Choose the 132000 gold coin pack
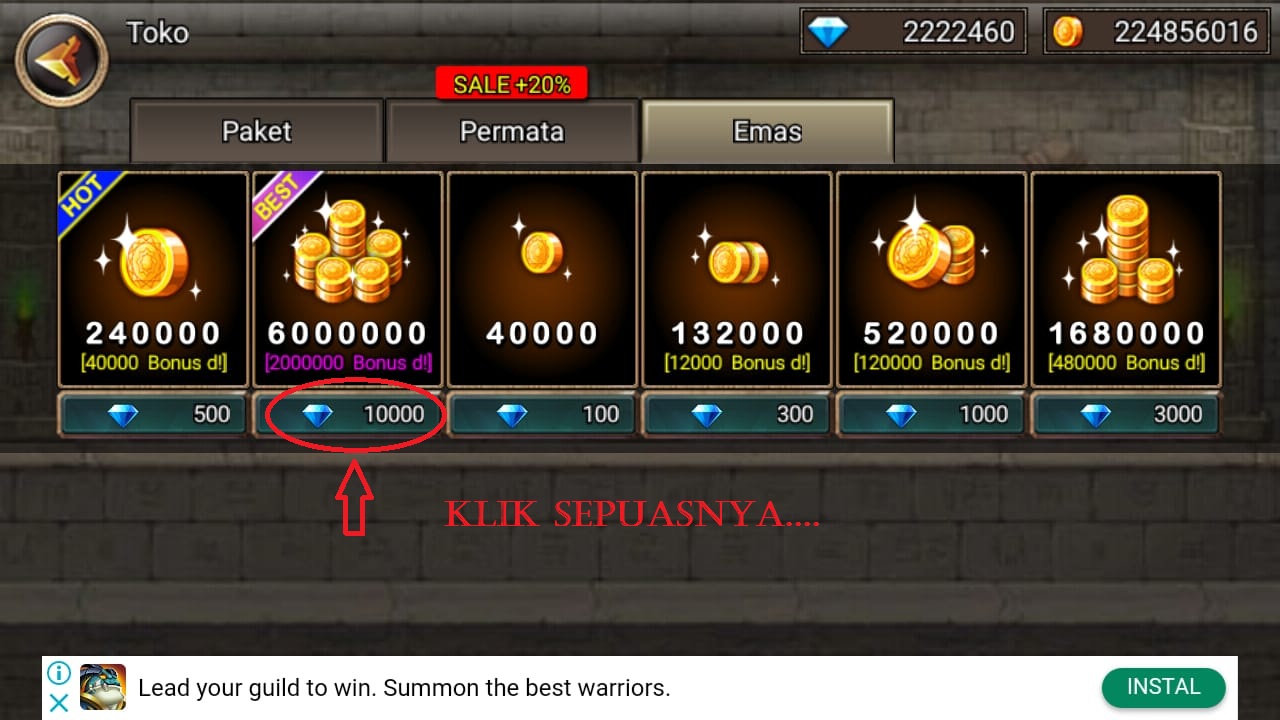The image size is (1280, 720). [737, 279]
